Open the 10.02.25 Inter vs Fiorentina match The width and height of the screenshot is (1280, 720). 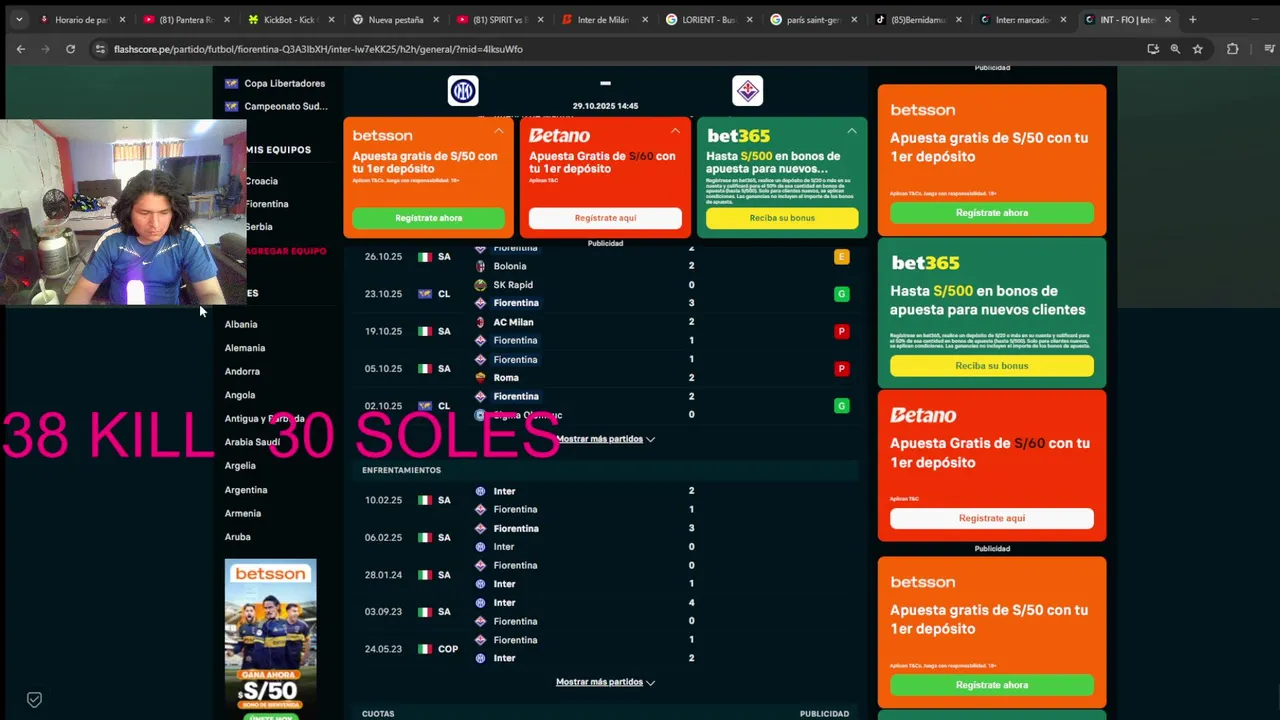605,500
